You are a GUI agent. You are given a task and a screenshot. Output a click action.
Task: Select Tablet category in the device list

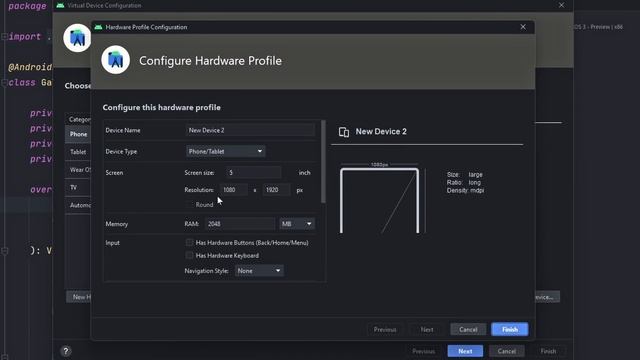(78, 152)
